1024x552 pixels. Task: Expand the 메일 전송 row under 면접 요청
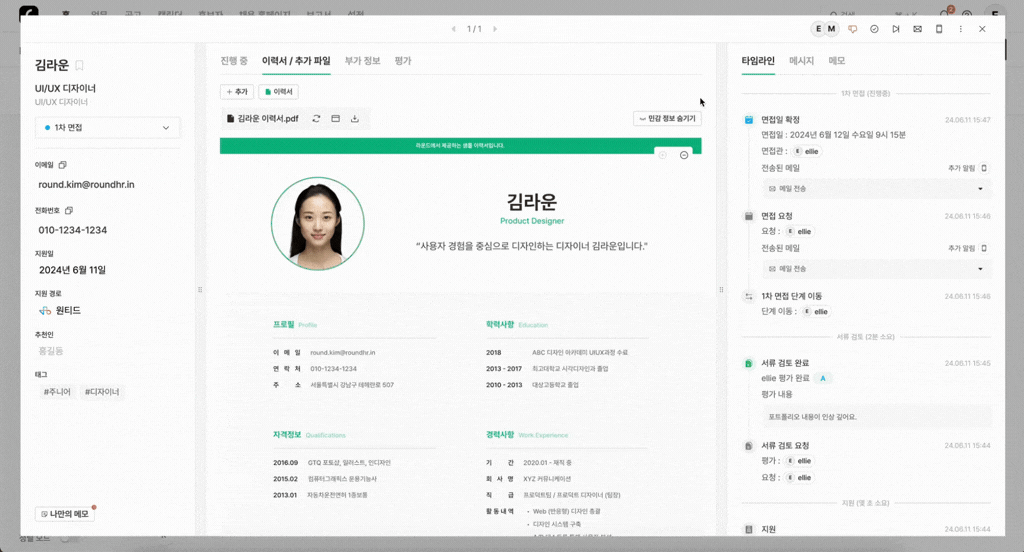[877, 269]
